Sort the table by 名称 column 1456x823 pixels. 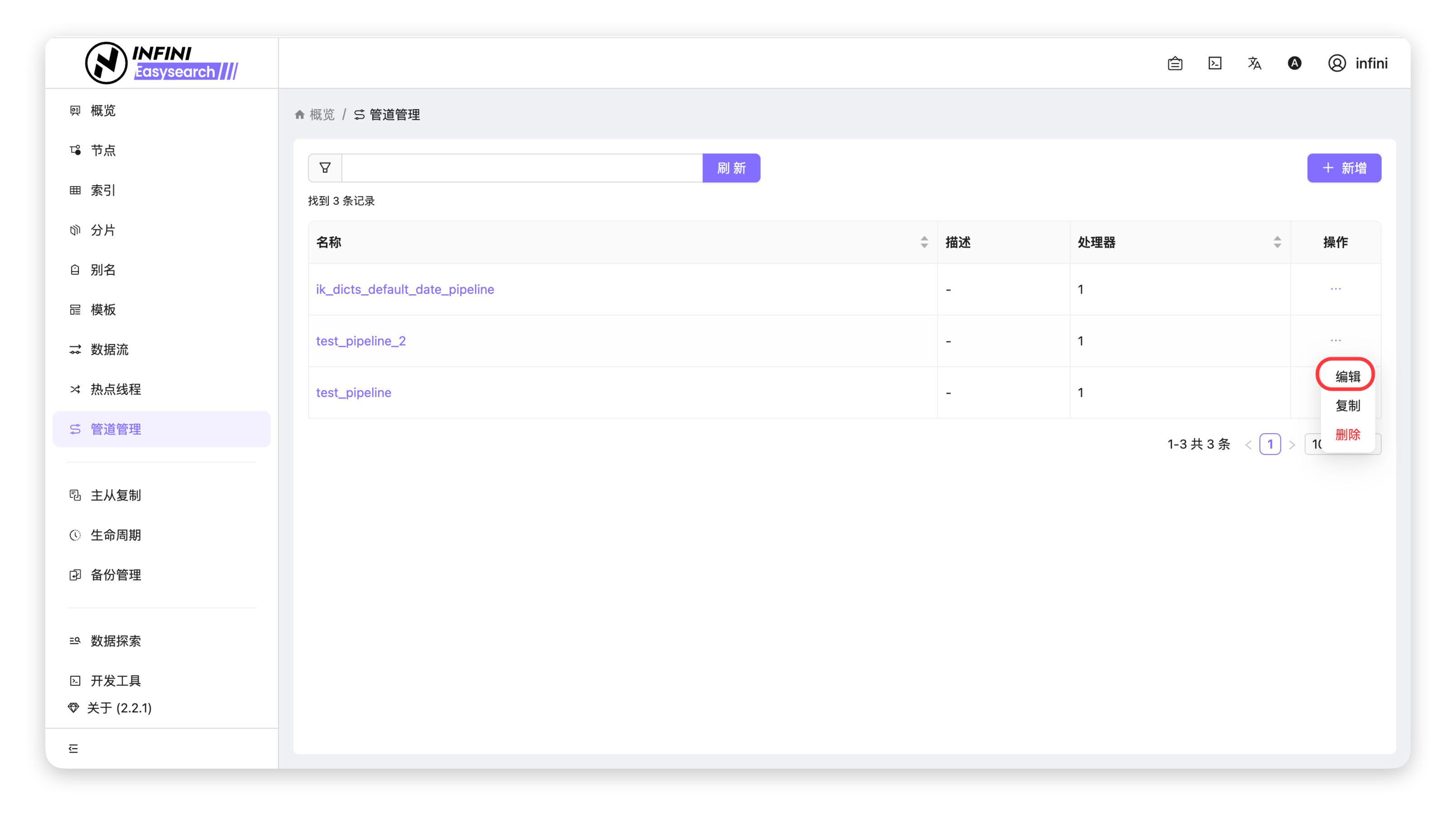(924, 243)
